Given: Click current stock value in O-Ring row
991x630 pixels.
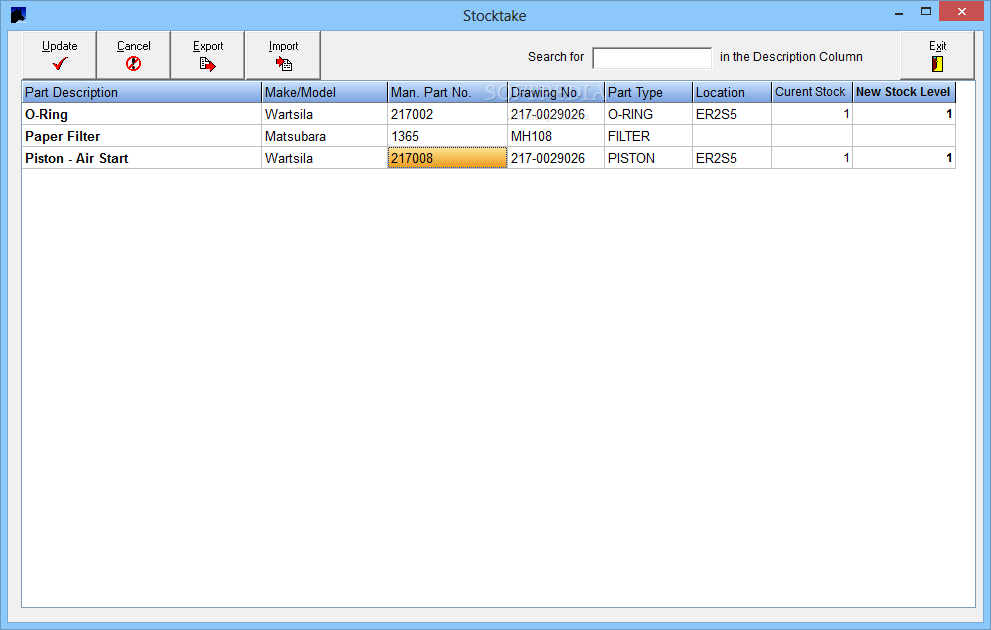Looking at the screenshot, I should [812, 114].
